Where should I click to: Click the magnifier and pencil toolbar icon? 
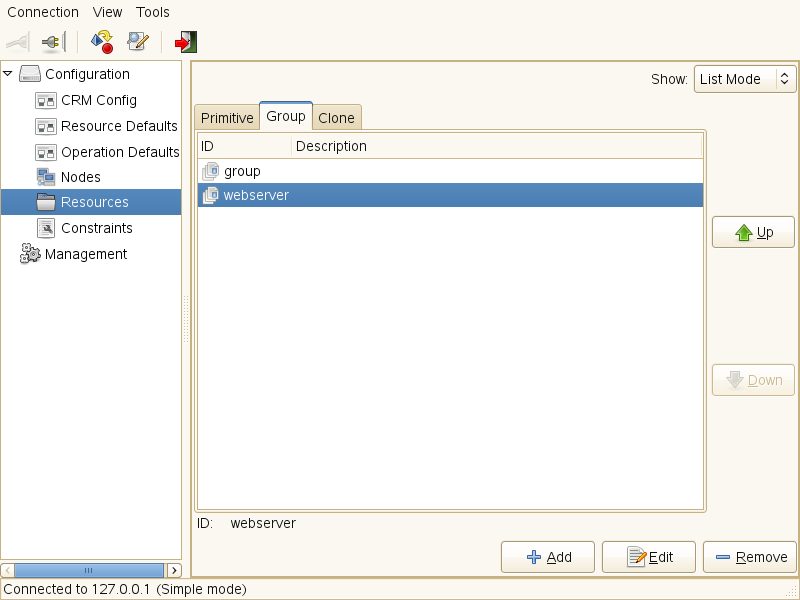tap(138, 42)
